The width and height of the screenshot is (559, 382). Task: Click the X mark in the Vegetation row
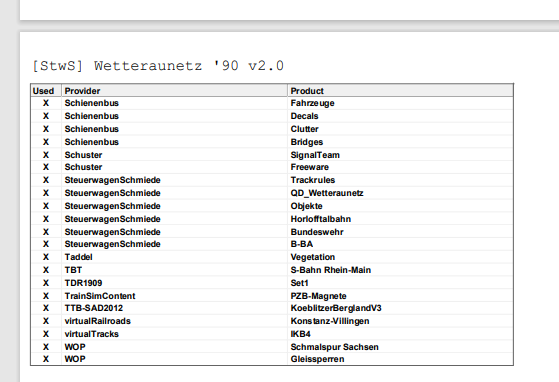pos(46,257)
